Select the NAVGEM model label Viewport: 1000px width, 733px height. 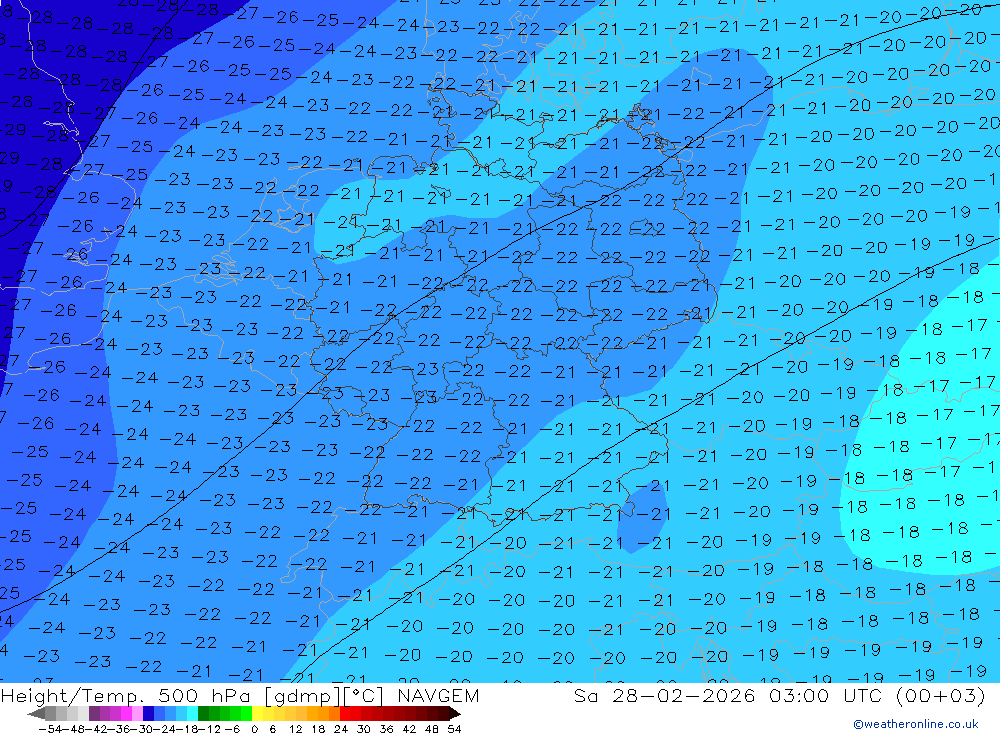(438, 695)
